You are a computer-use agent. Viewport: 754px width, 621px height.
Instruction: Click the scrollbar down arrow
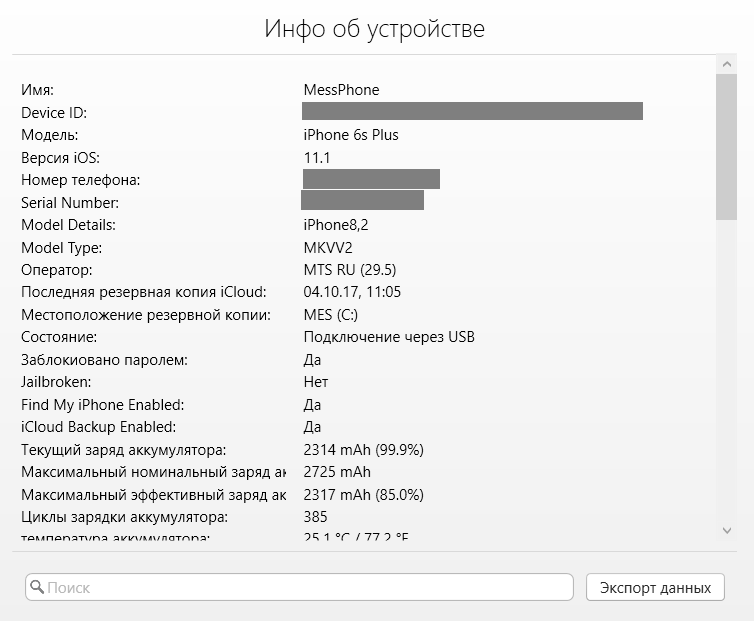(x=727, y=530)
